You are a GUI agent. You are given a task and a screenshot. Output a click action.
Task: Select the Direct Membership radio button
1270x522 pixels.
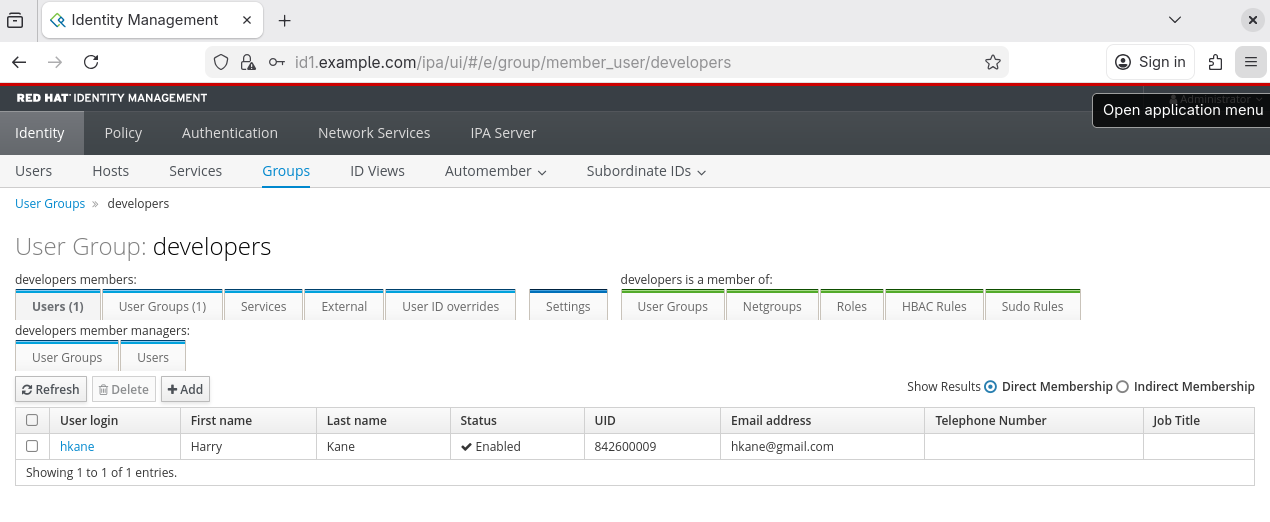tap(991, 386)
